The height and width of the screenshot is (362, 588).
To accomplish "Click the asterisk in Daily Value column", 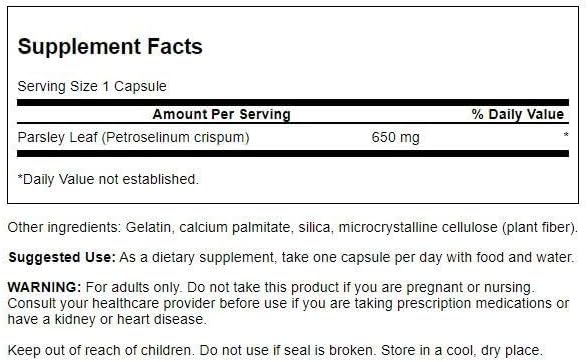I will (566, 135).
